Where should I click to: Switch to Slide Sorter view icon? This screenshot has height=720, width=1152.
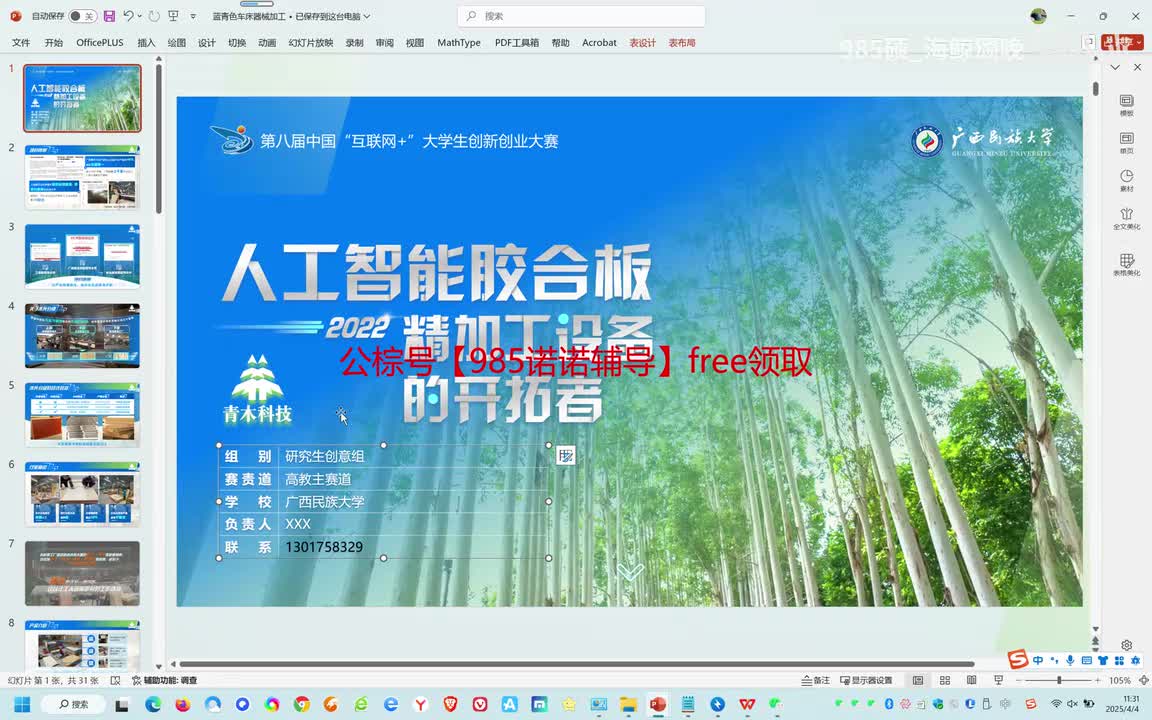(945, 680)
